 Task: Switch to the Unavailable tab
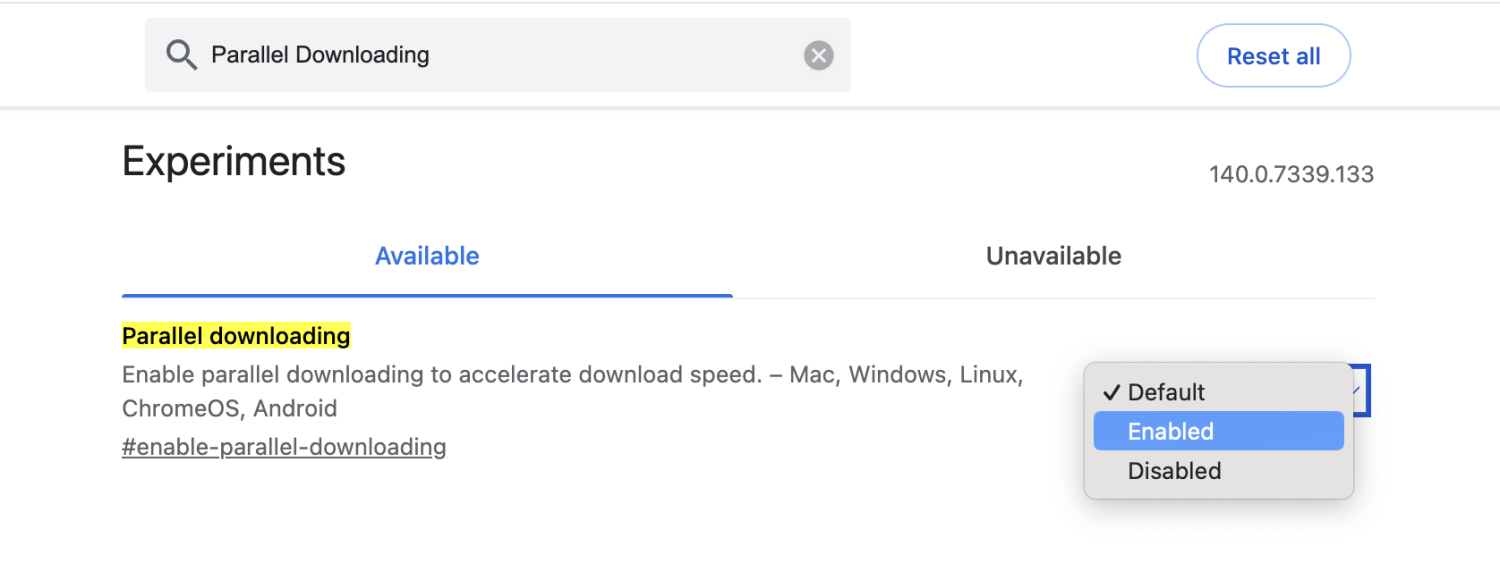click(x=1053, y=256)
